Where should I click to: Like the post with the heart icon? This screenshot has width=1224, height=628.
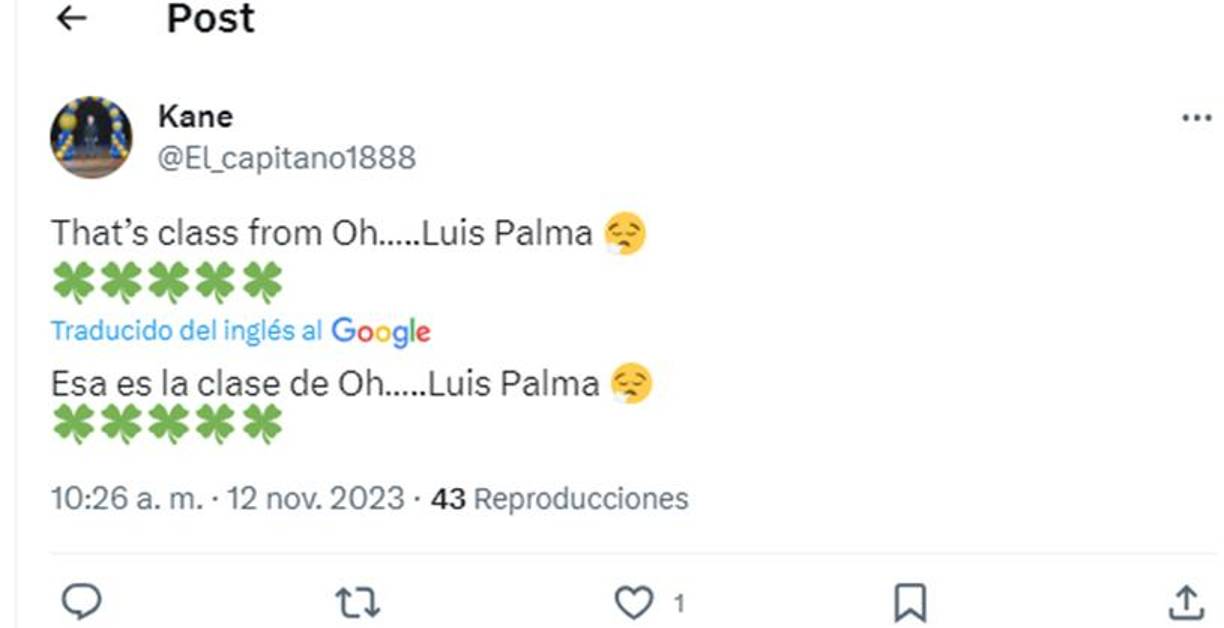632,602
